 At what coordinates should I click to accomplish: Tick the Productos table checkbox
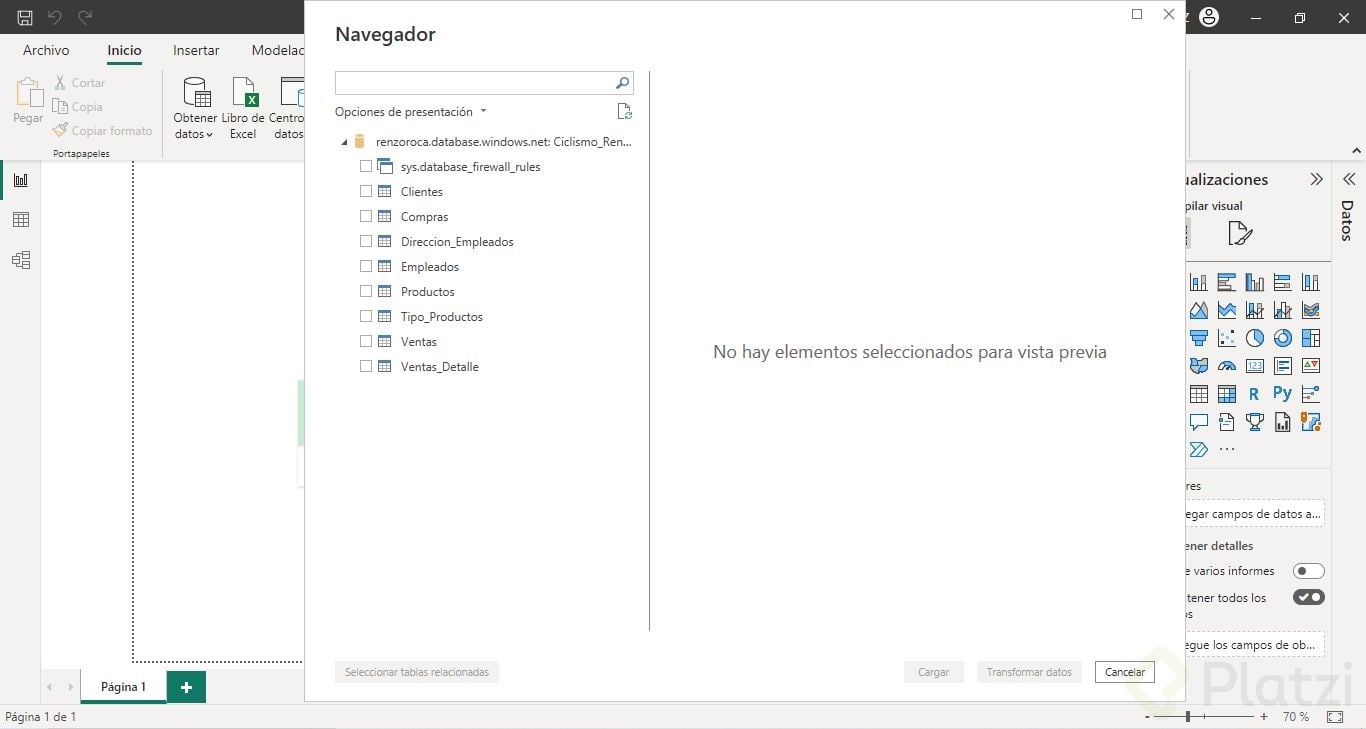tap(366, 291)
